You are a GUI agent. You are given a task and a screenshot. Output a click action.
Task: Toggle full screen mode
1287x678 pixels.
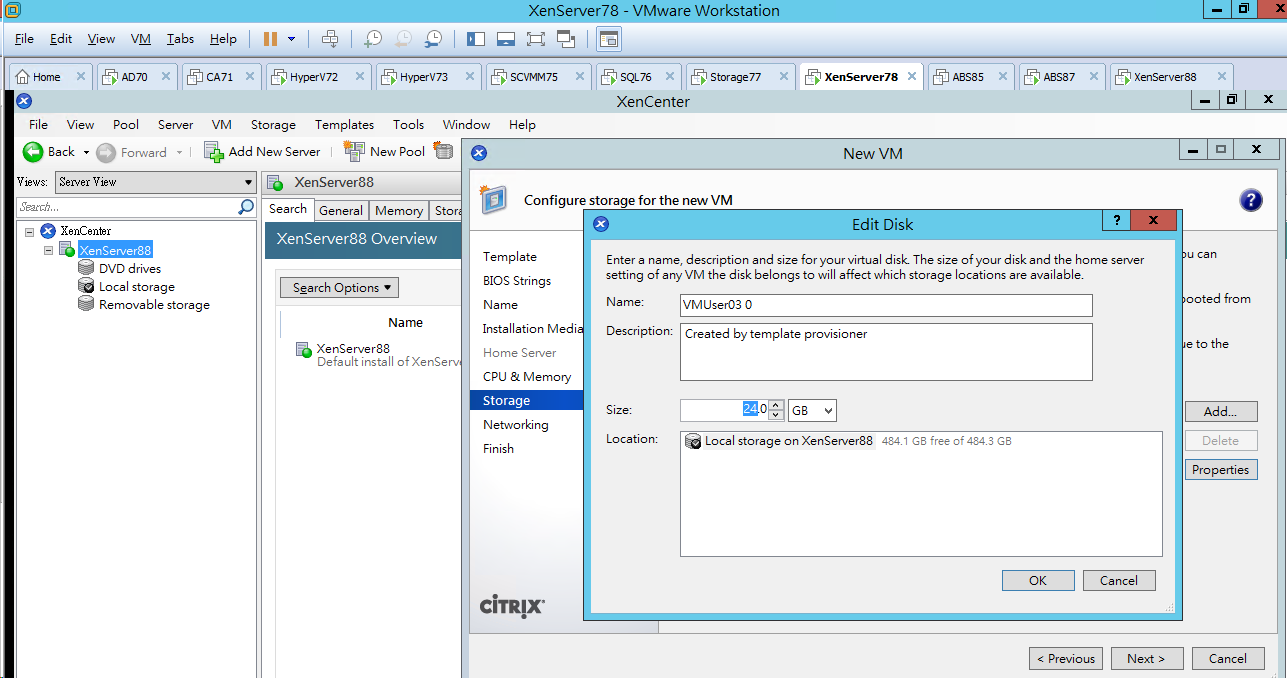tap(535, 37)
